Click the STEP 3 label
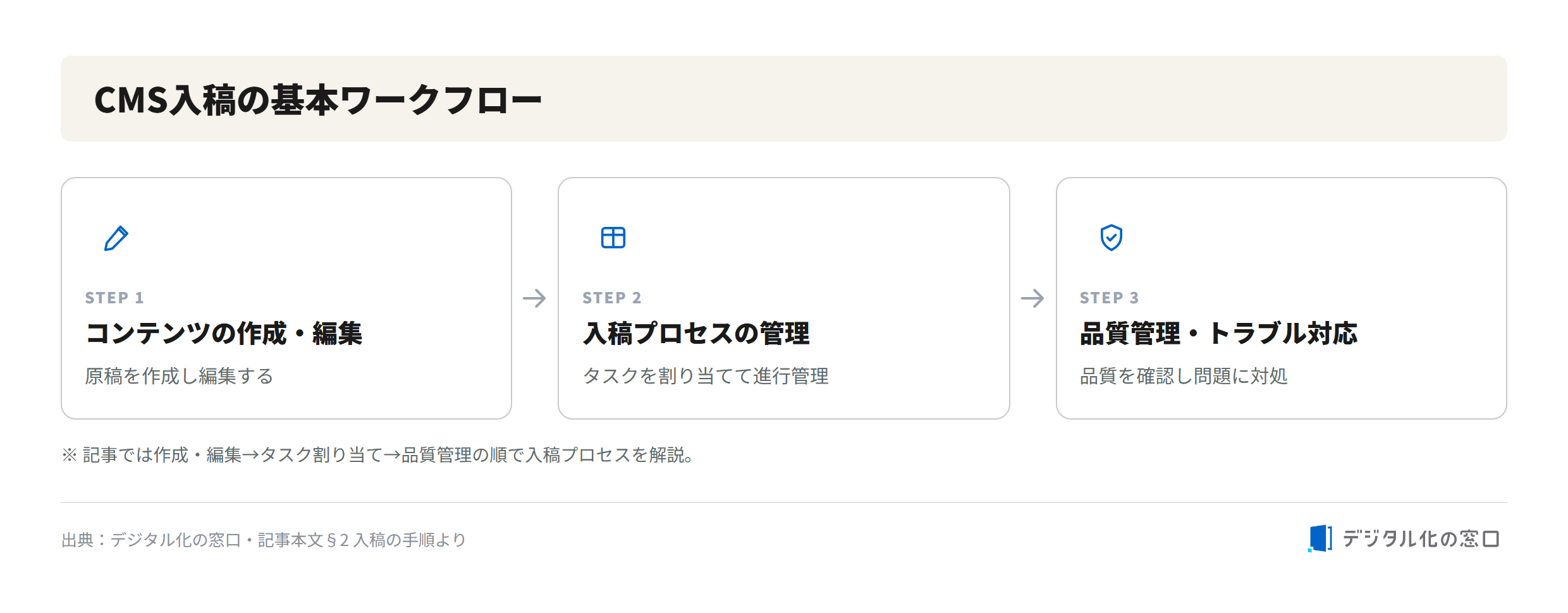The height and width of the screenshot is (613, 1568). [x=1110, y=298]
